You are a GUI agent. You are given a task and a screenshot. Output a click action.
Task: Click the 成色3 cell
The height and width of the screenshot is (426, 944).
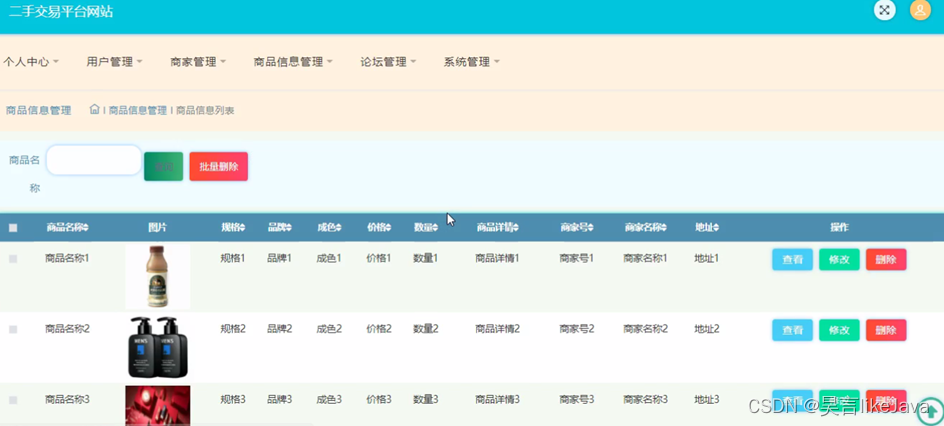(x=329, y=399)
